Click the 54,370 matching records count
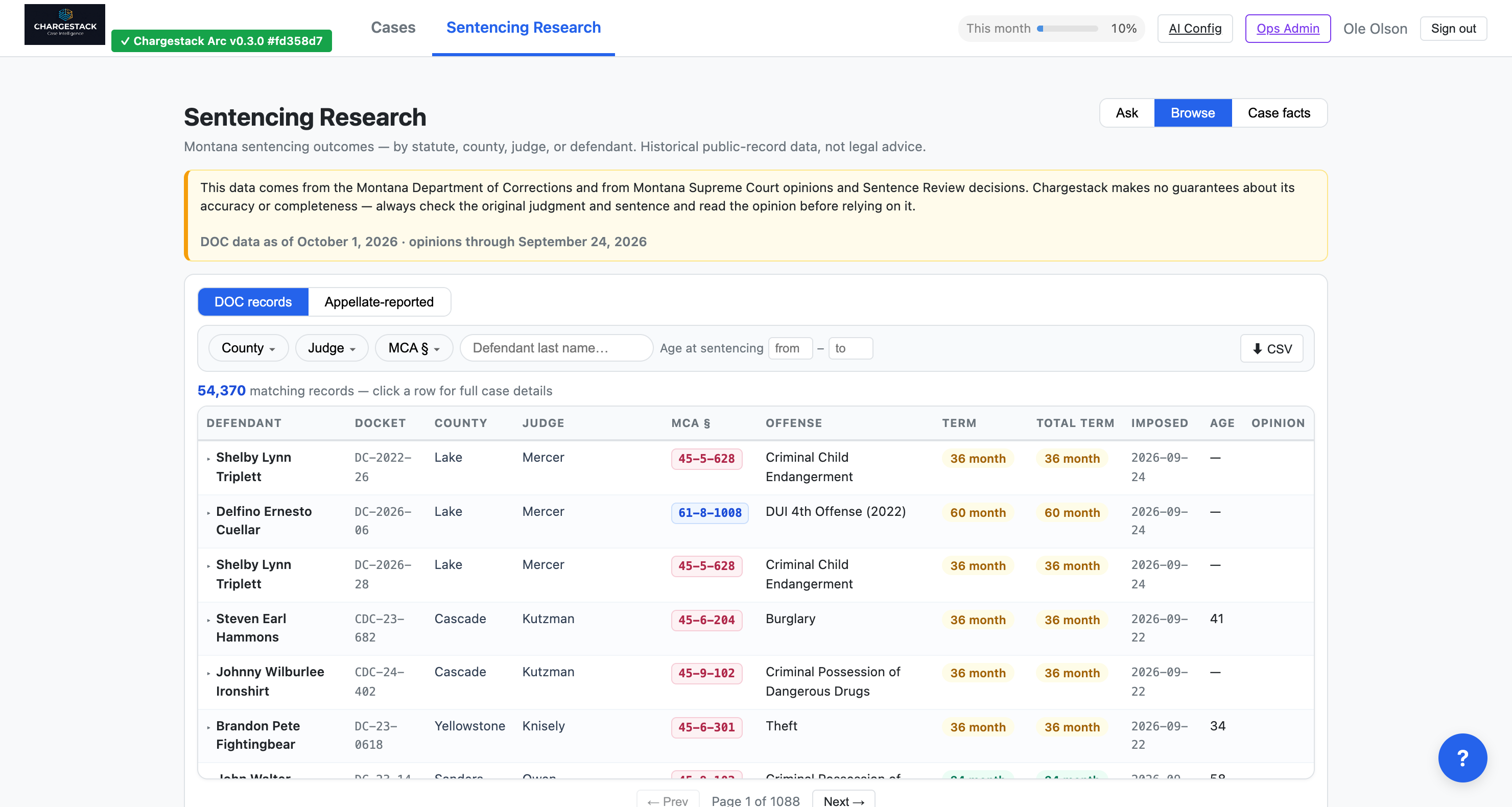1512x807 pixels. click(221, 390)
